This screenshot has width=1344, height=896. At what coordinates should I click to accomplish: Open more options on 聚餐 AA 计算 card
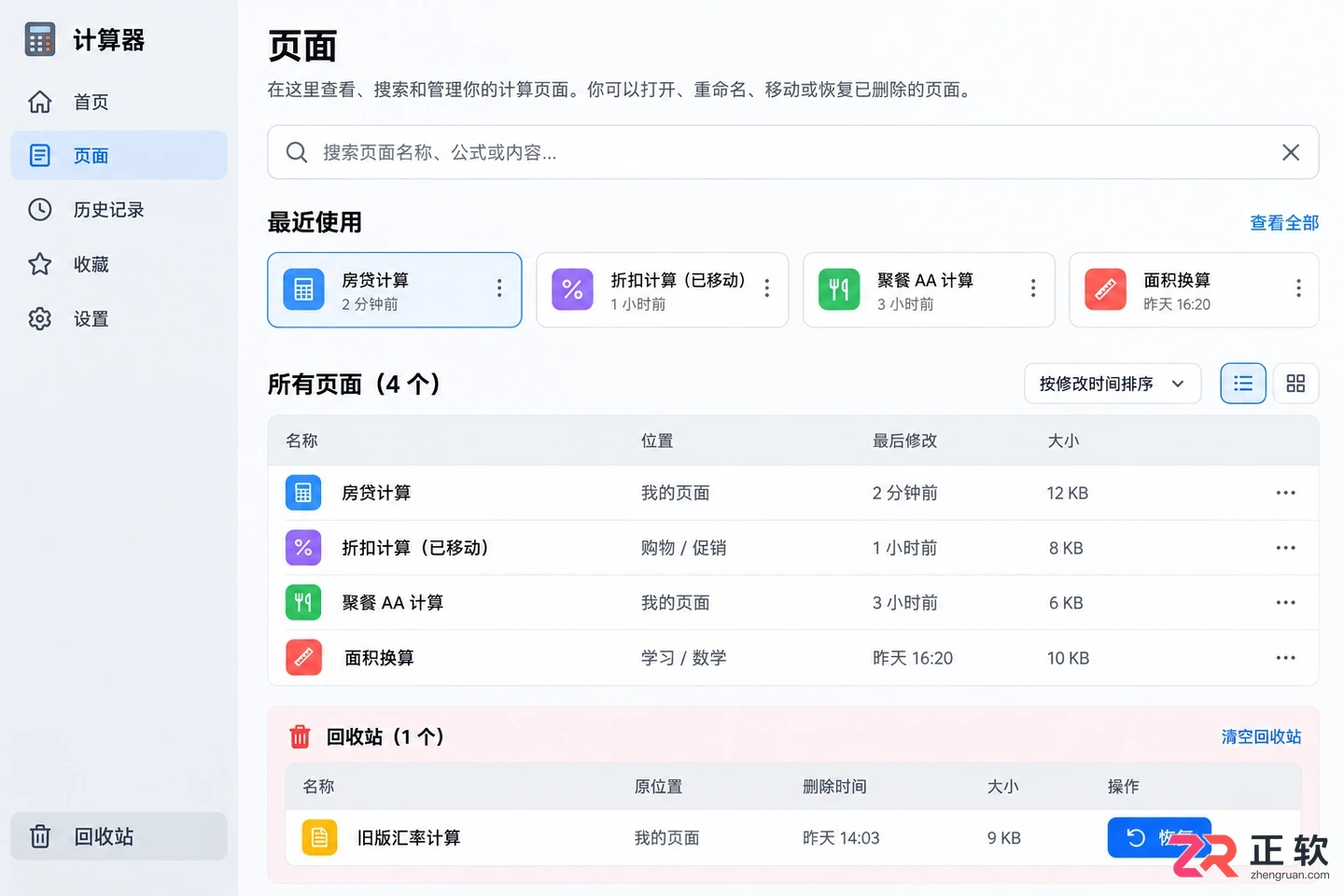[1033, 288]
